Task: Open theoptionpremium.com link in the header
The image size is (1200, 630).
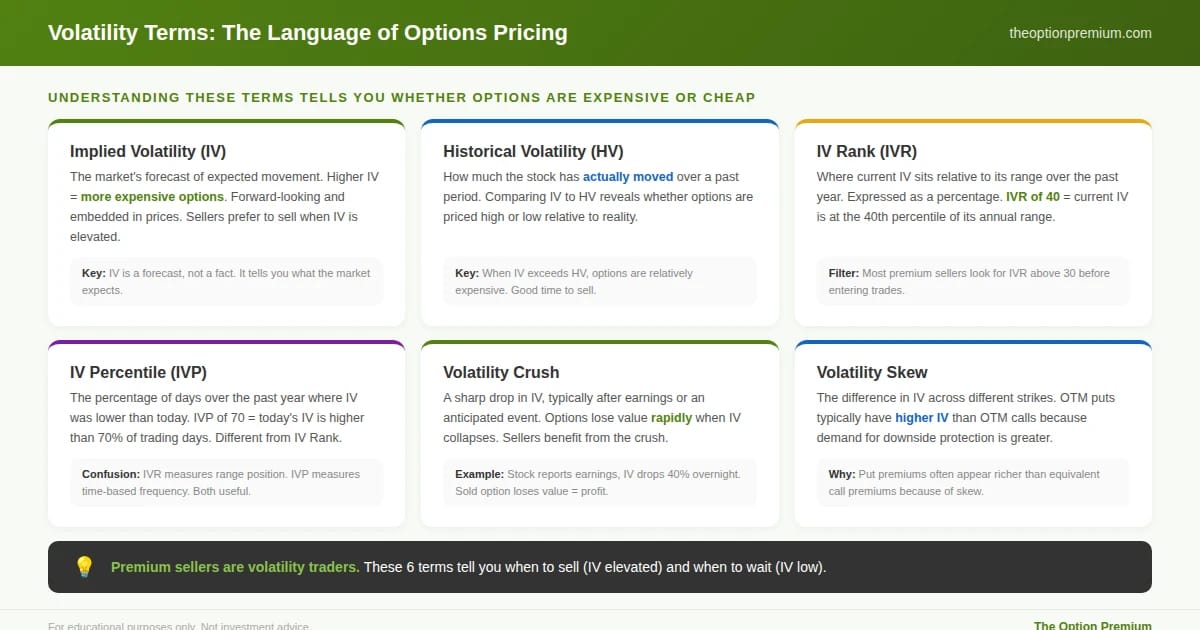Action: click(x=1080, y=33)
